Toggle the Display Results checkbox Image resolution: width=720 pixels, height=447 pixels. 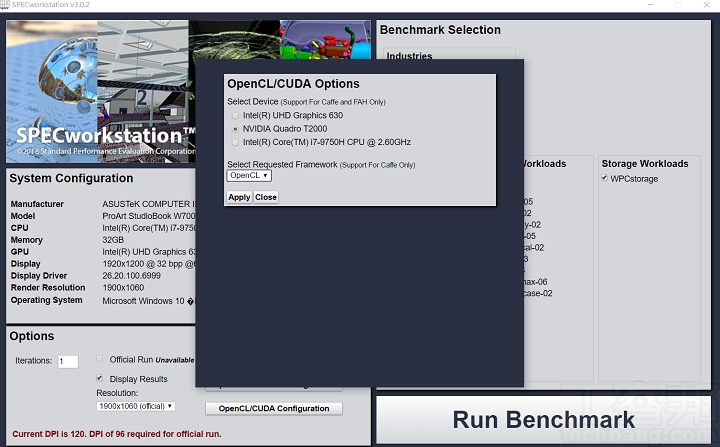[x=99, y=378]
